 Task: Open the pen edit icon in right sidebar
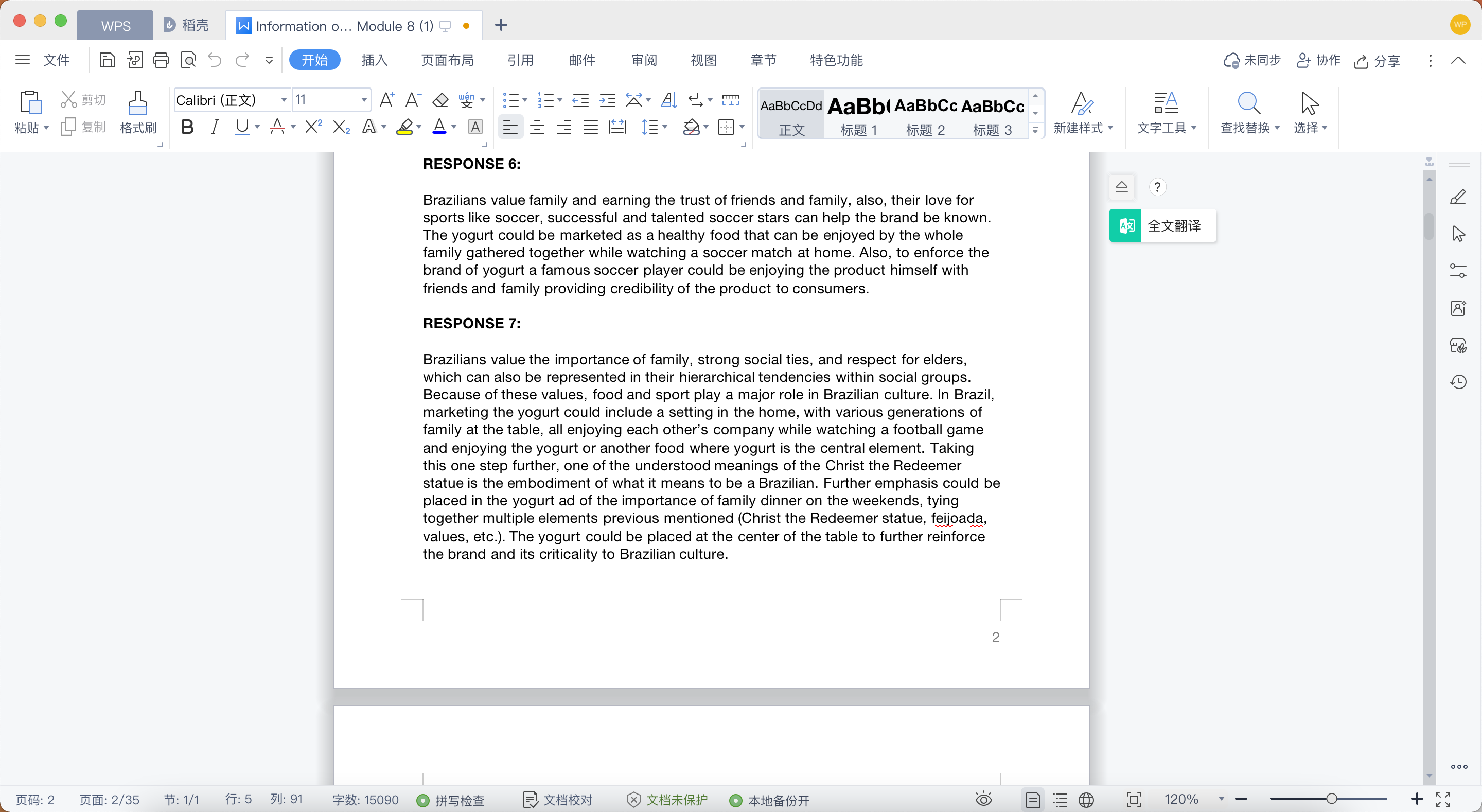1458,197
